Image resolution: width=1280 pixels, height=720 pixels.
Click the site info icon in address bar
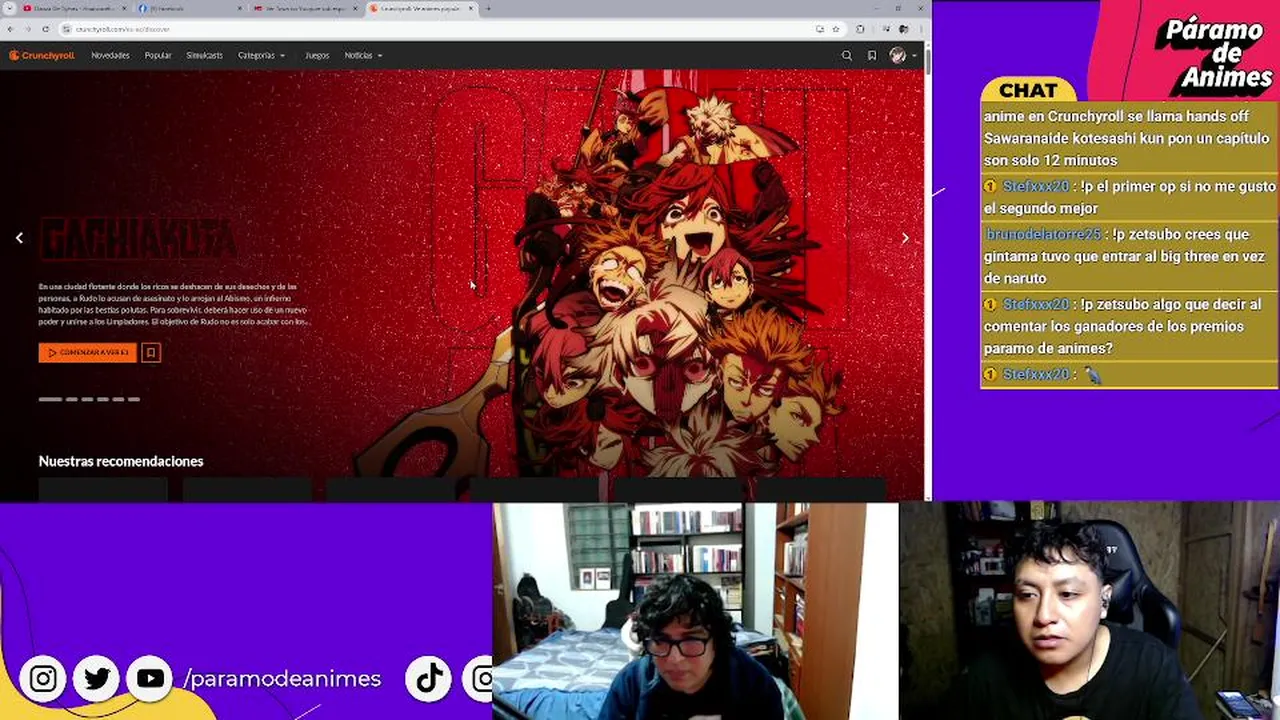pos(66,29)
